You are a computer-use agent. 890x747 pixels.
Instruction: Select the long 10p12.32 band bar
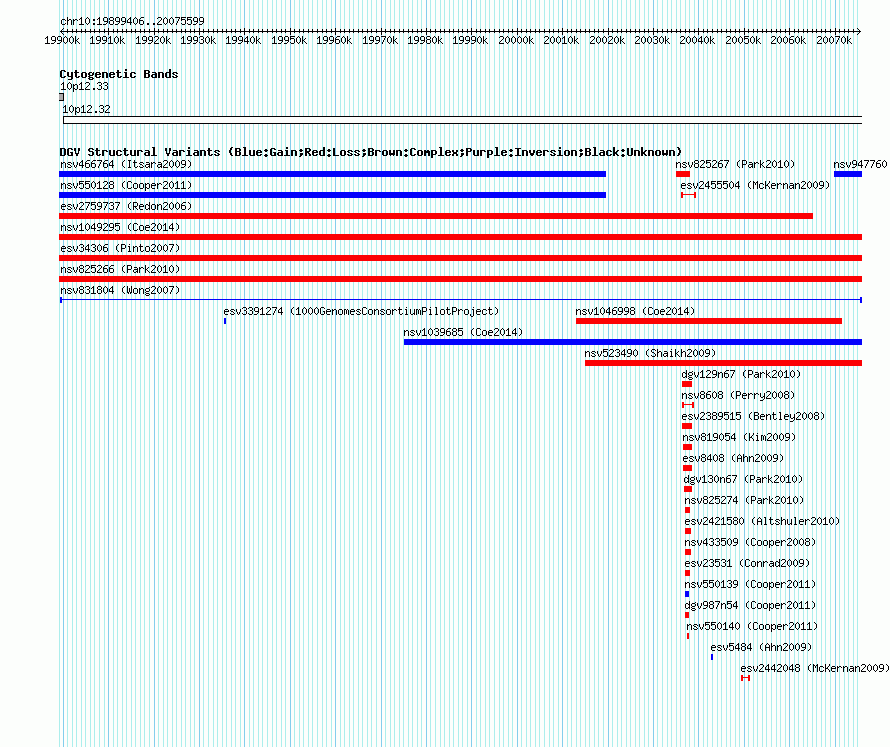pyautogui.click(x=463, y=120)
